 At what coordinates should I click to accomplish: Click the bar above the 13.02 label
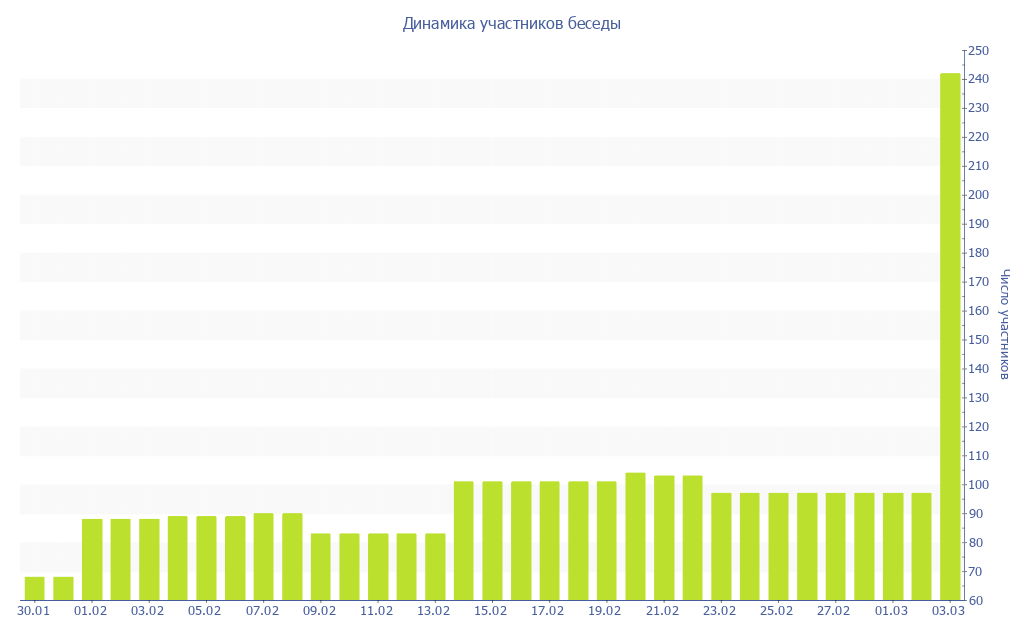435,566
